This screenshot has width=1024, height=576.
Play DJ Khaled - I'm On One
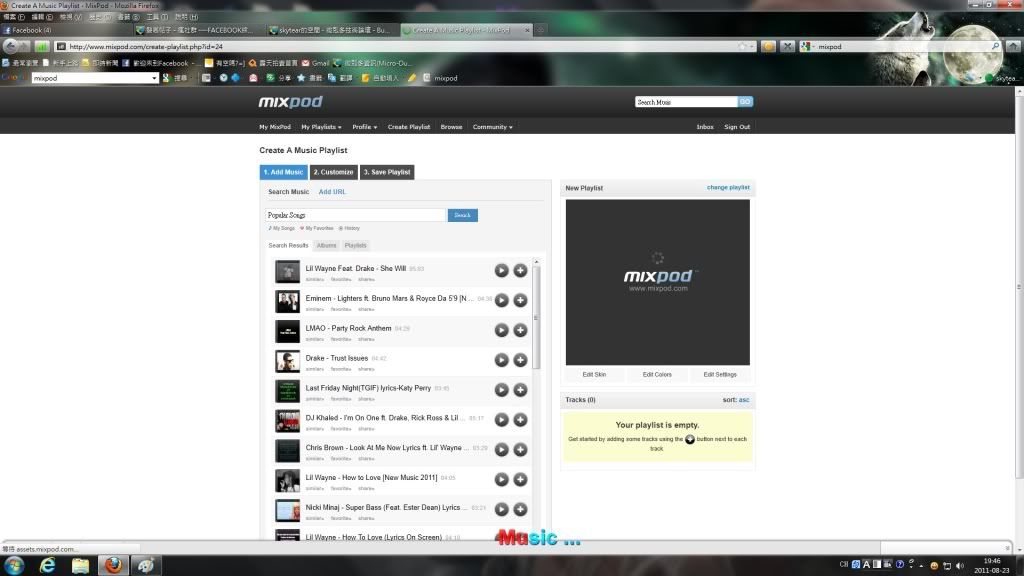pyautogui.click(x=501, y=420)
